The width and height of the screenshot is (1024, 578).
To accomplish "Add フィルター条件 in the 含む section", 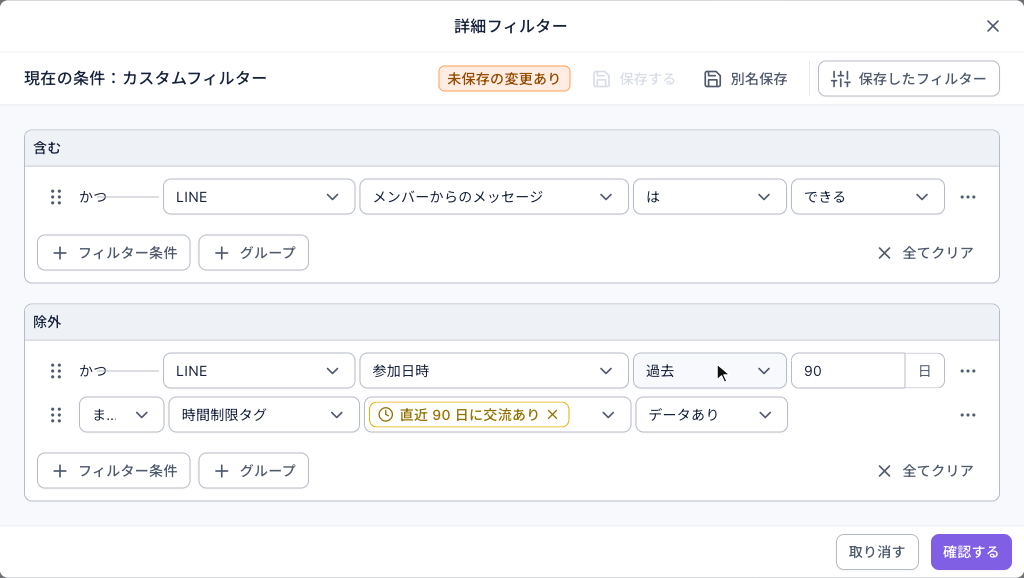I will (x=114, y=253).
